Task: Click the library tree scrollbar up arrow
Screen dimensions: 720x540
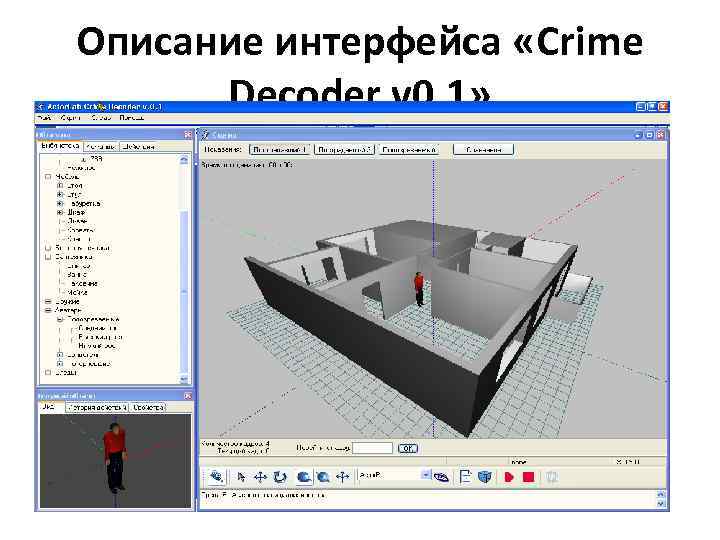Action: tap(184, 160)
